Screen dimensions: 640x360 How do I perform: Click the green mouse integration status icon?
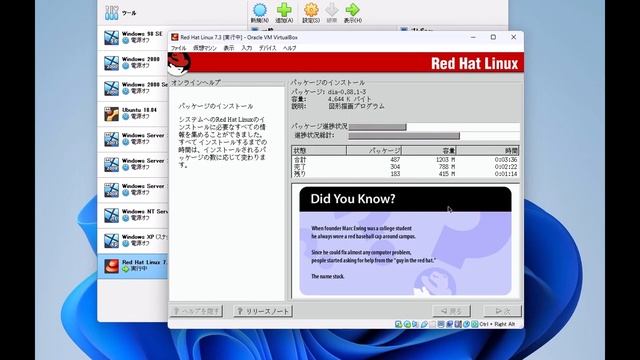coord(475,324)
